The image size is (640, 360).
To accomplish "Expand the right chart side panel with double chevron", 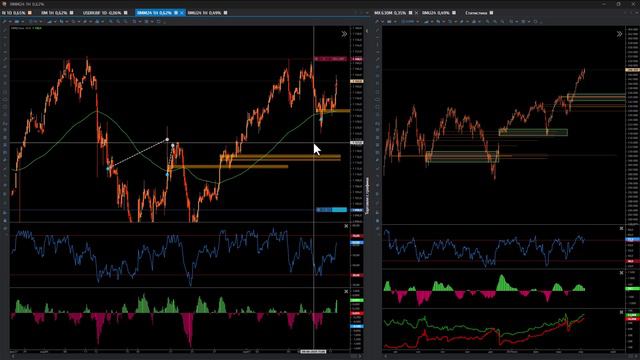I will (x=619, y=34).
